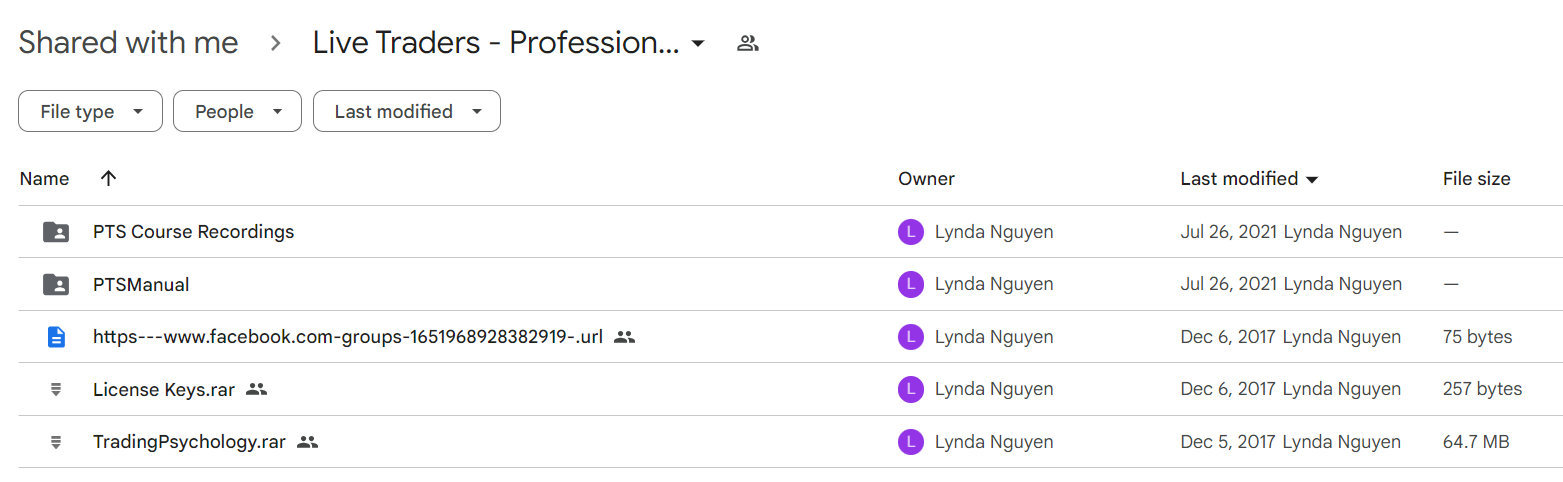Open the Last modified column sort dropdown
Image resolution: width=1563 pixels, height=482 pixels.
coord(1312,180)
